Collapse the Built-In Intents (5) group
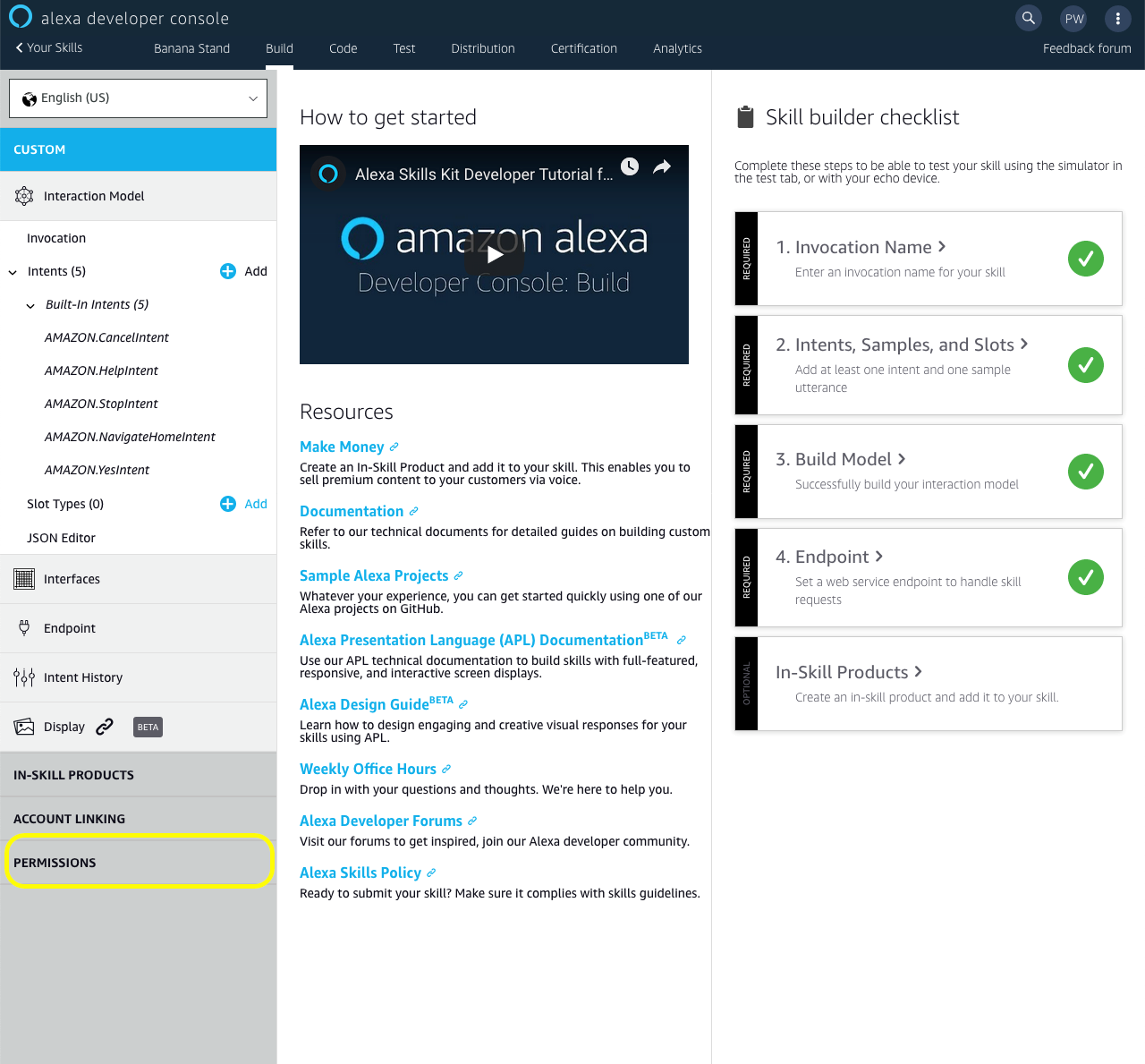Viewport: 1145px width, 1064px height. click(30, 305)
